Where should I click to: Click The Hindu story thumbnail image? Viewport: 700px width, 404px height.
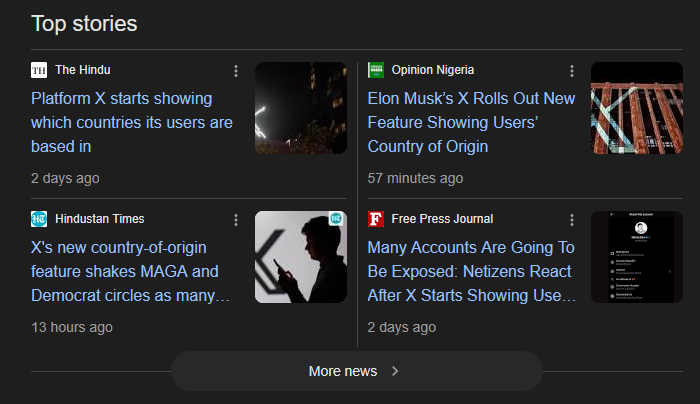point(301,108)
